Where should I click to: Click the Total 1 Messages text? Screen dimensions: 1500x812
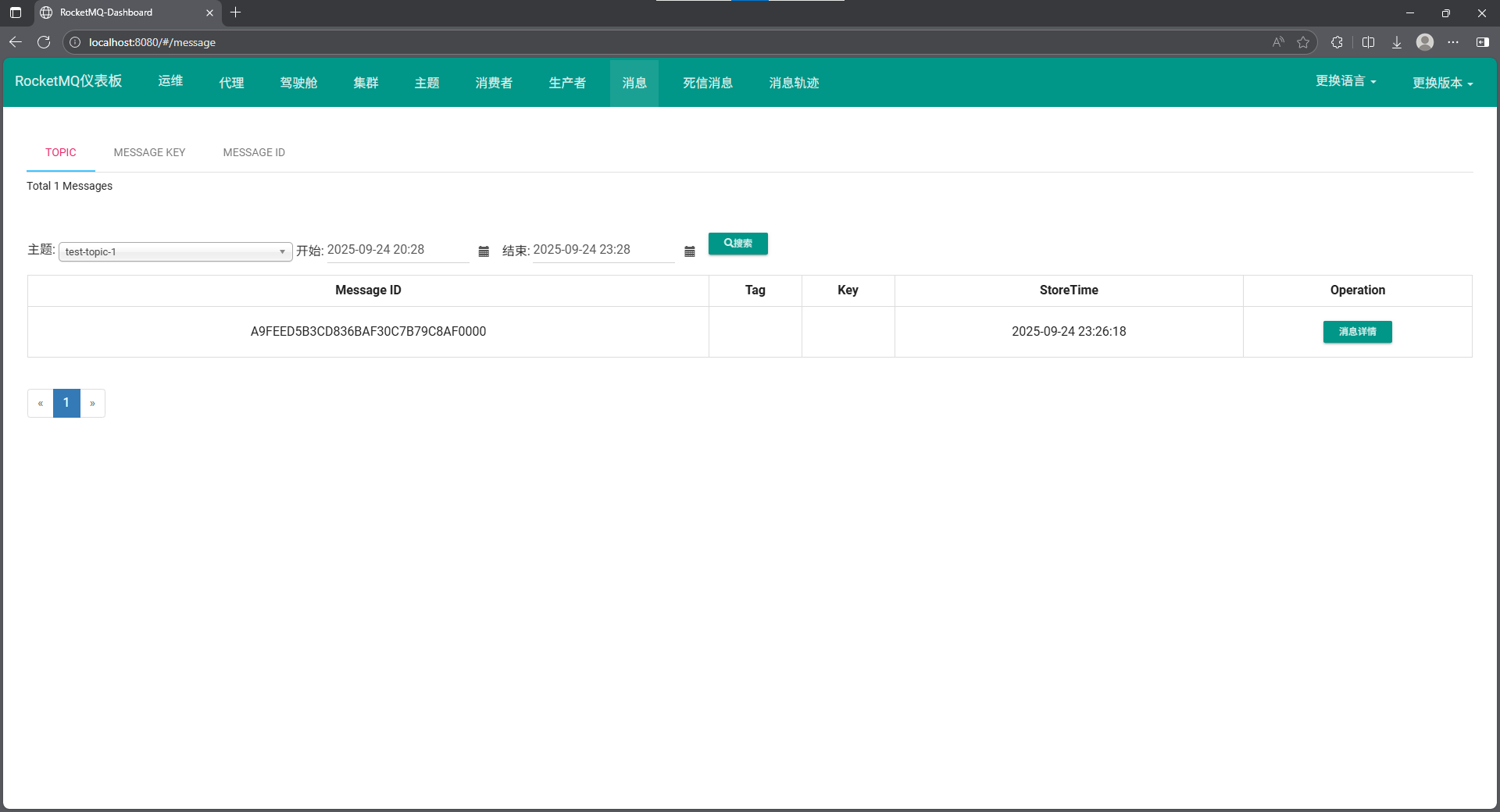click(x=70, y=186)
